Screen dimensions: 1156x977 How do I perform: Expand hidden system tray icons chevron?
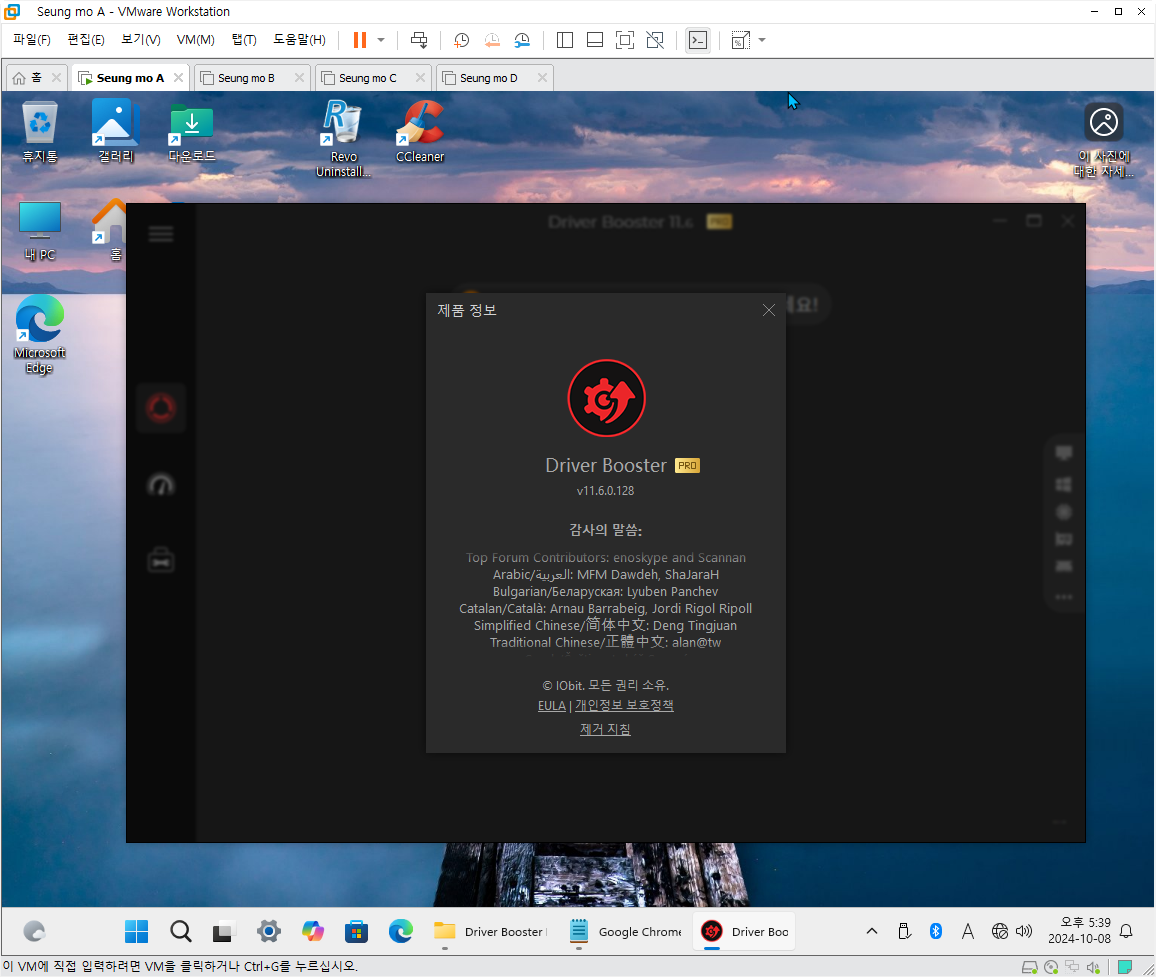[871, 931]
